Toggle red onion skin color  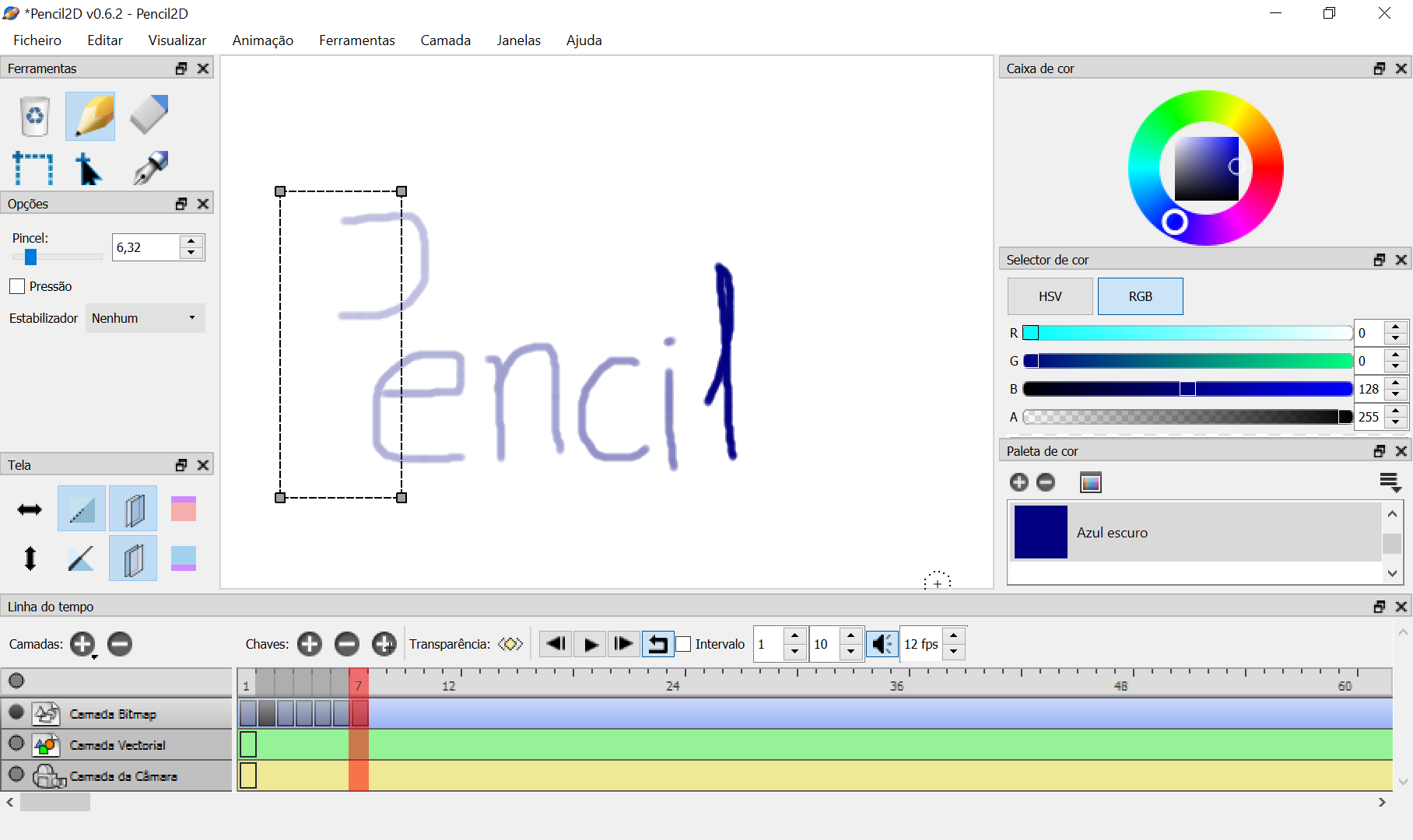(x=184, y=509)
